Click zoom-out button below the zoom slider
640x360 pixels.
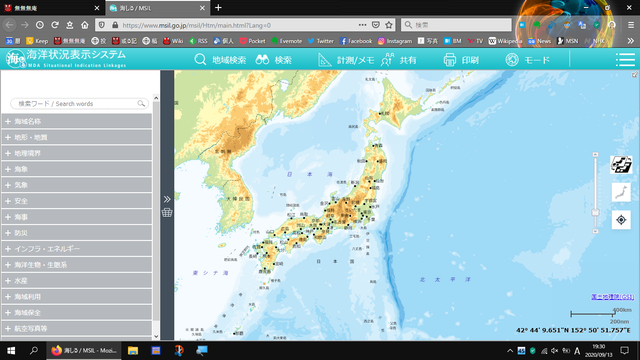[596, 231]
